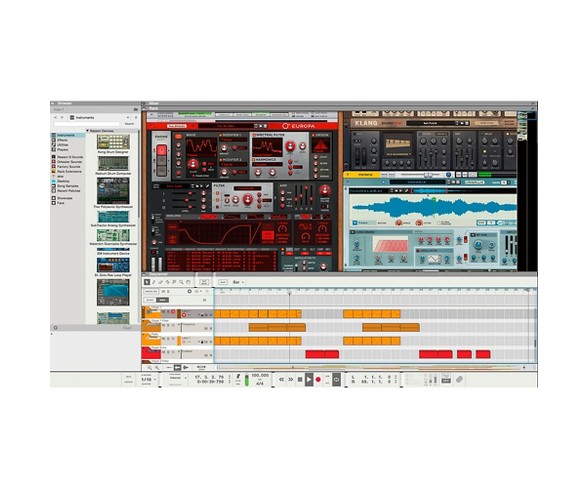Image resolution: width=588 pixels, height=488 pixels.
Task: Select Kong Drum Designer thumbnail
Action: tap(113, 142)
